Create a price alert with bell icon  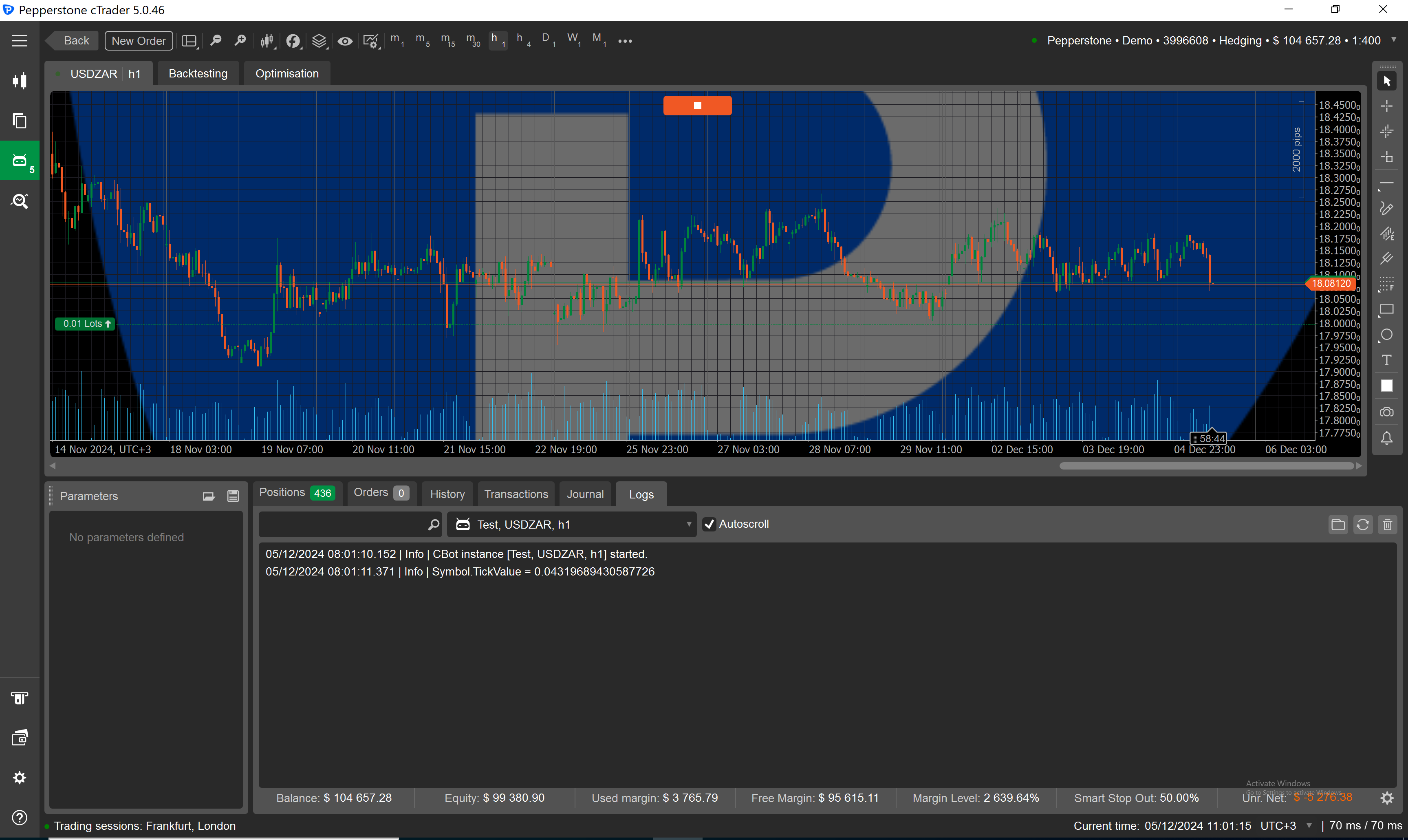[x=1386, y=438]
